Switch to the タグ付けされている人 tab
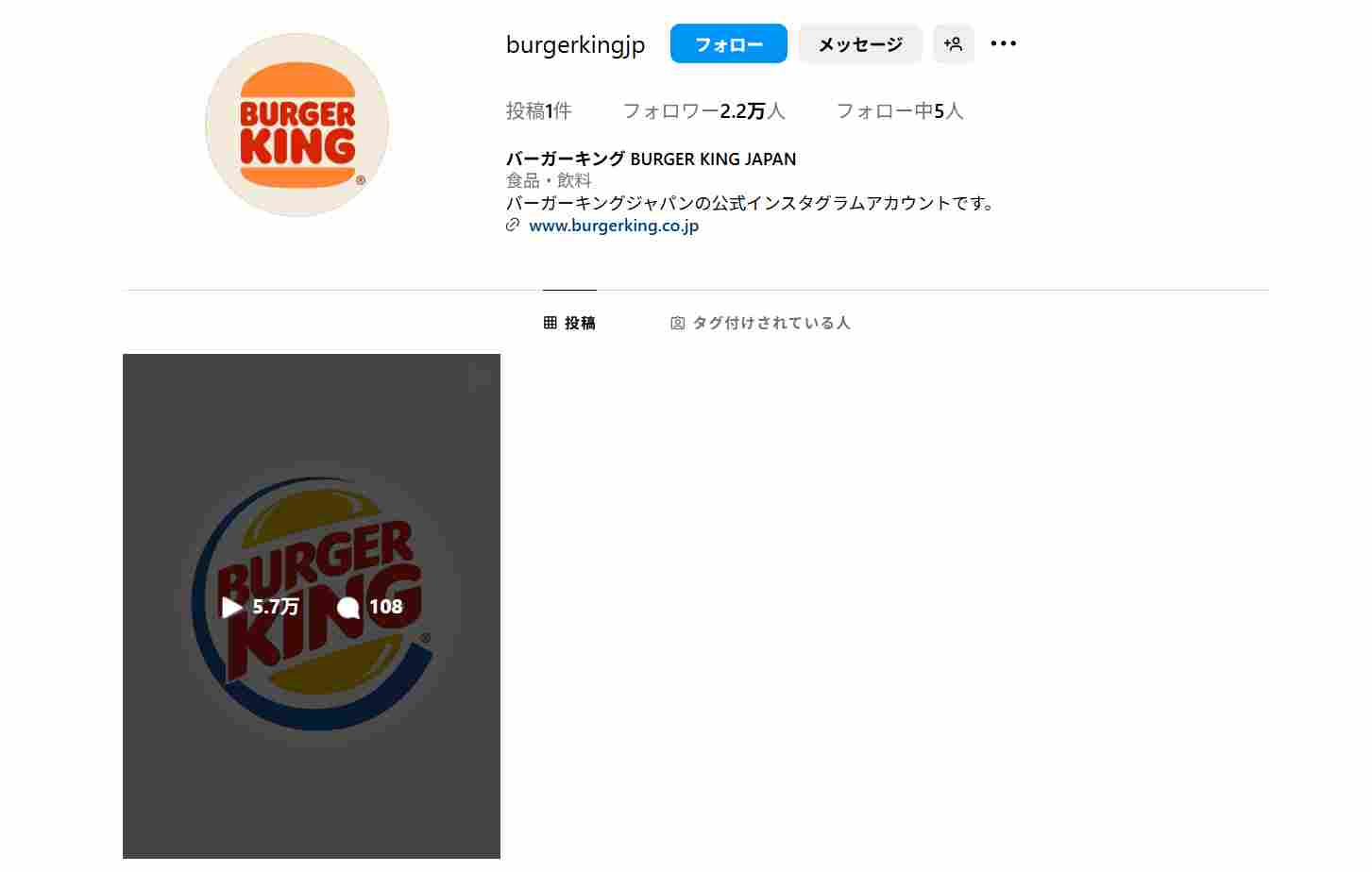The image size is (1372, 872). [760, 323]
